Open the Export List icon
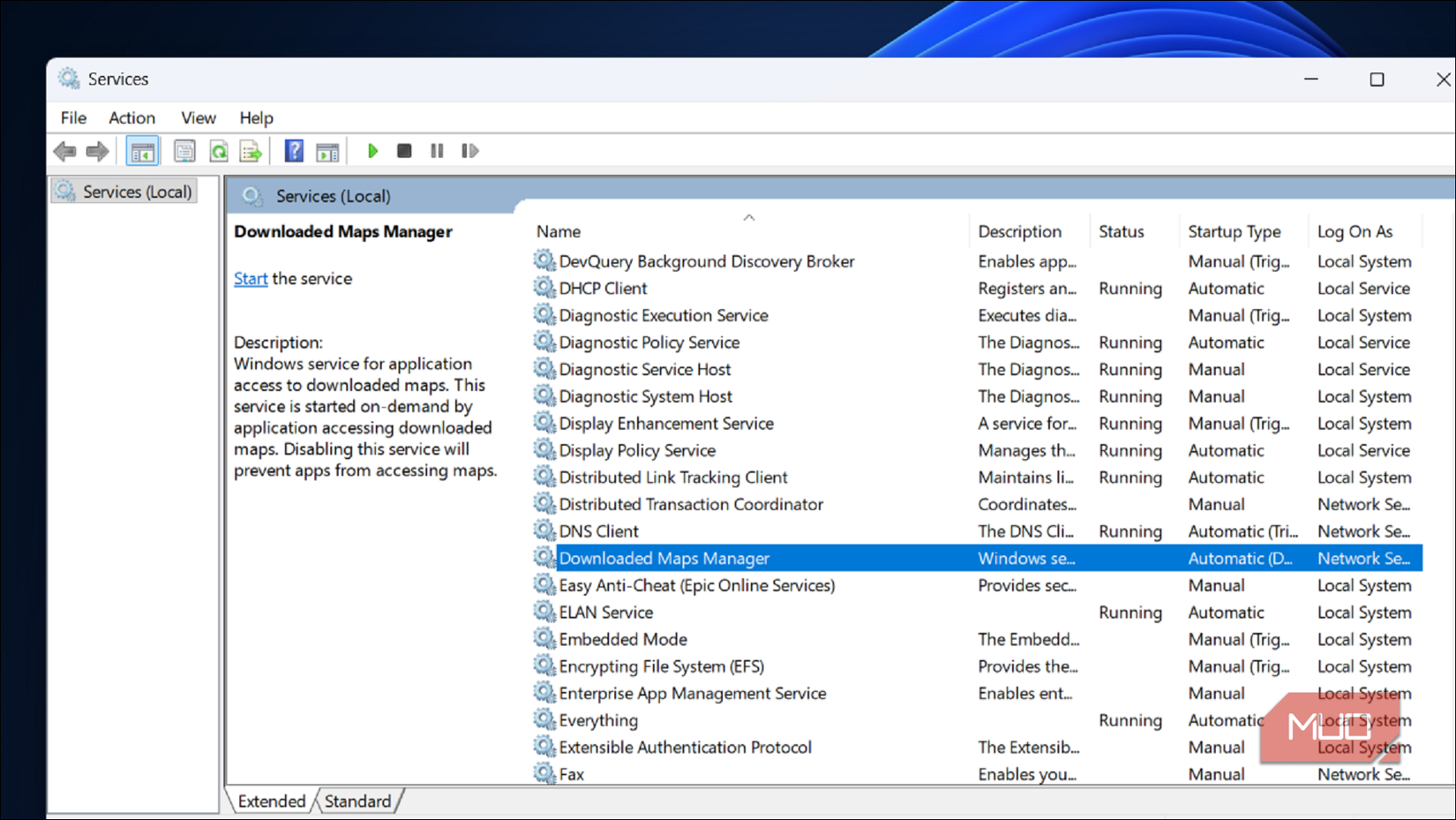 click(251, 151)
